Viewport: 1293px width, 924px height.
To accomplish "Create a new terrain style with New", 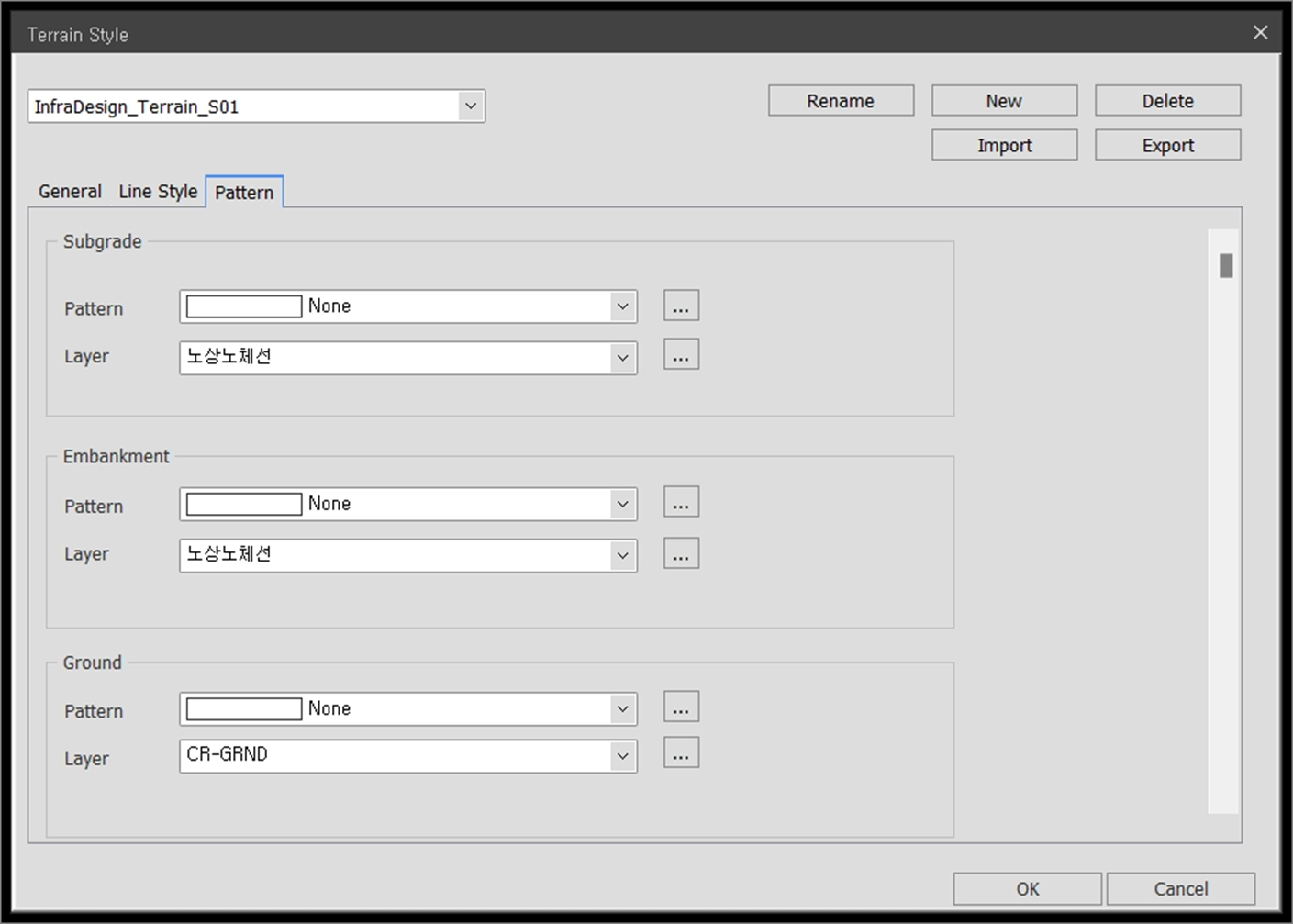I will 1004,101.
